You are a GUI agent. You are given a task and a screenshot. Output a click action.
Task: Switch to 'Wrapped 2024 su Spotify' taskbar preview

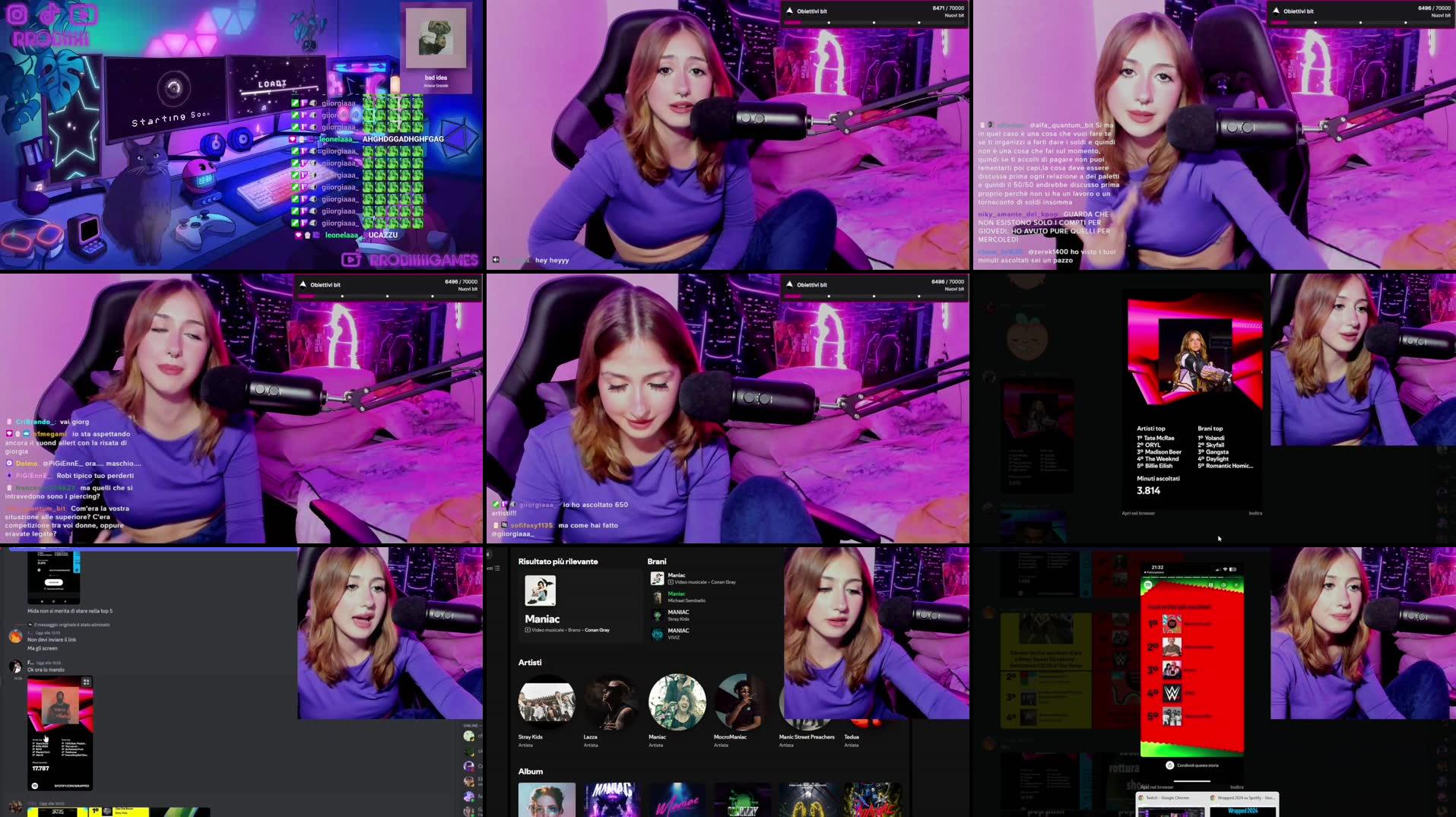(1243, 804)
